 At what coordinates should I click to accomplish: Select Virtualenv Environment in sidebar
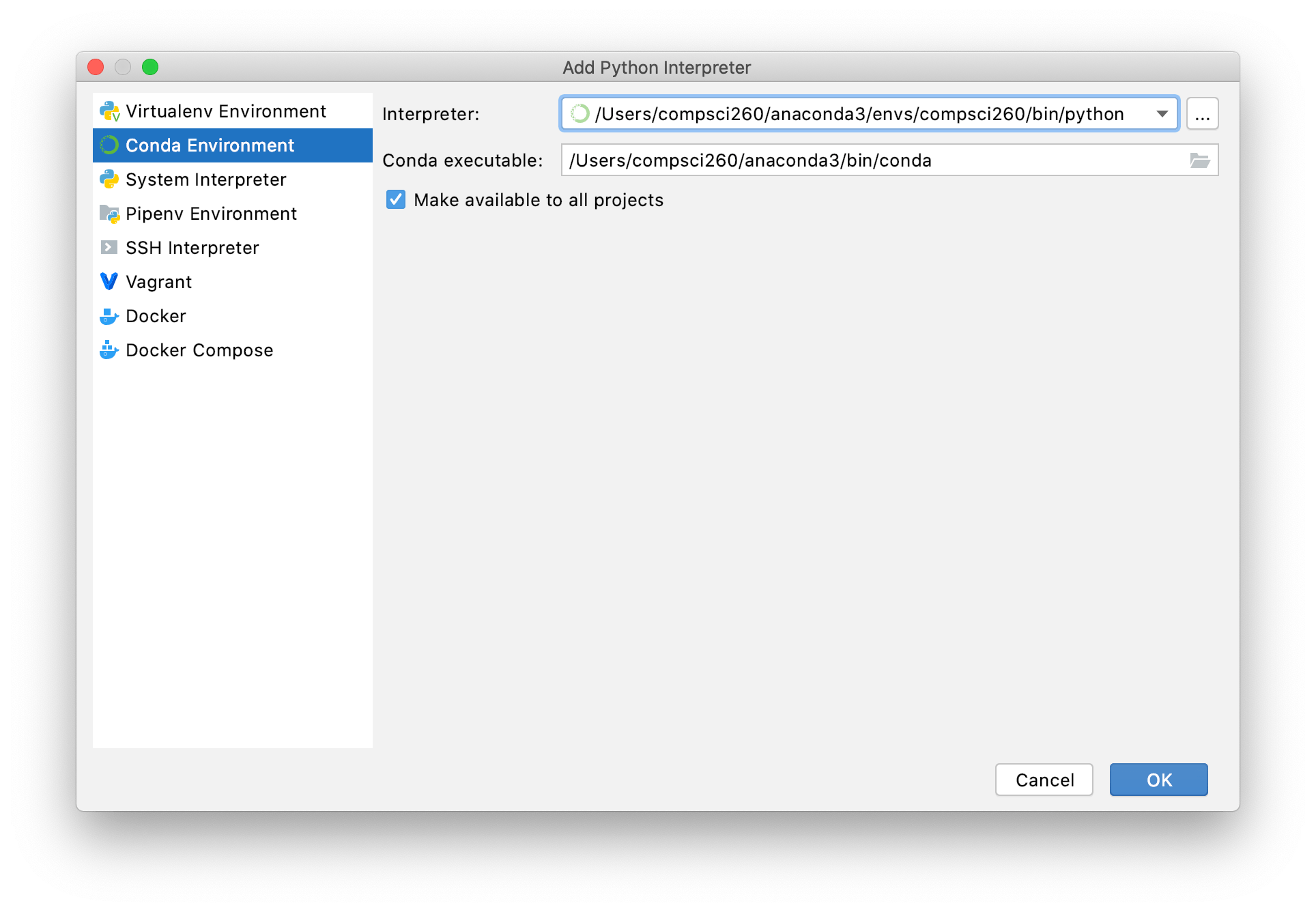pos(225,111)
